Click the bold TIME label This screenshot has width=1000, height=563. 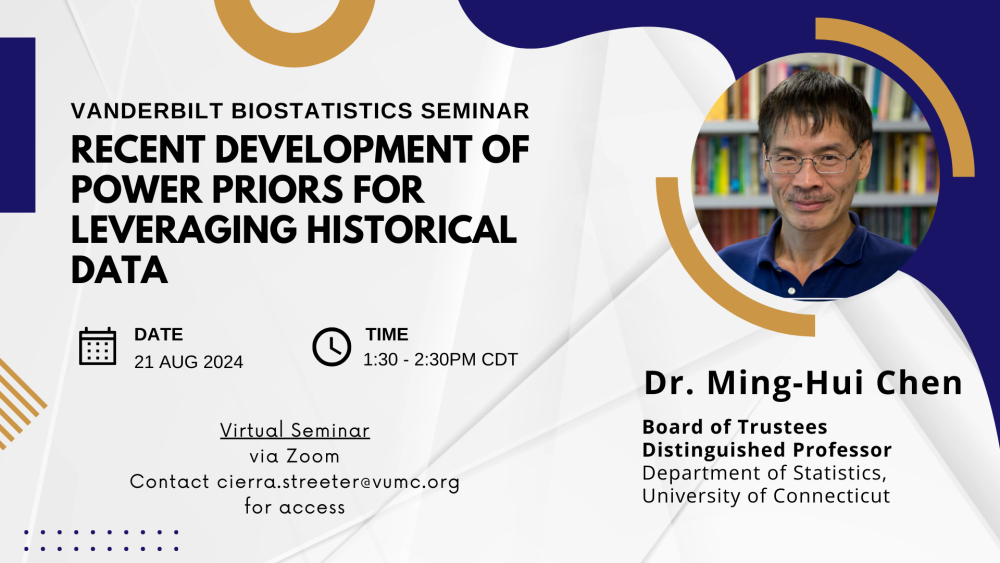[387, 335]
